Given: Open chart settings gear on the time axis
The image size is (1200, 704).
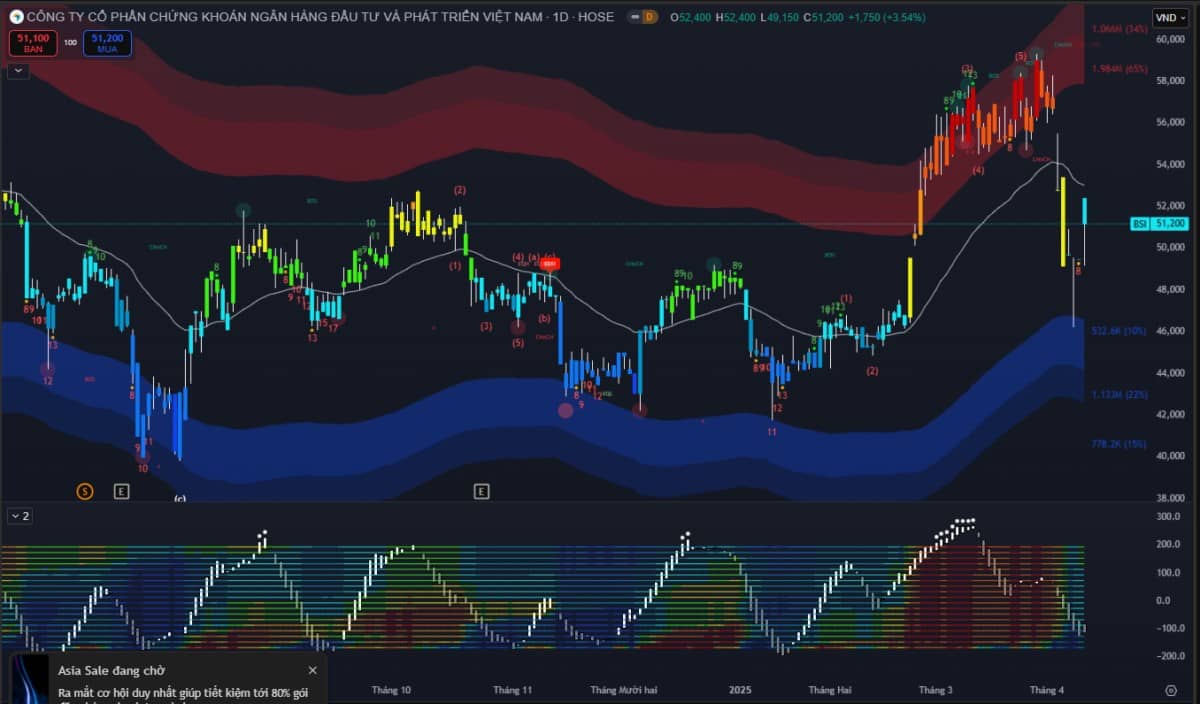Looking at the screenshot, I should (x=1171, y=690).
